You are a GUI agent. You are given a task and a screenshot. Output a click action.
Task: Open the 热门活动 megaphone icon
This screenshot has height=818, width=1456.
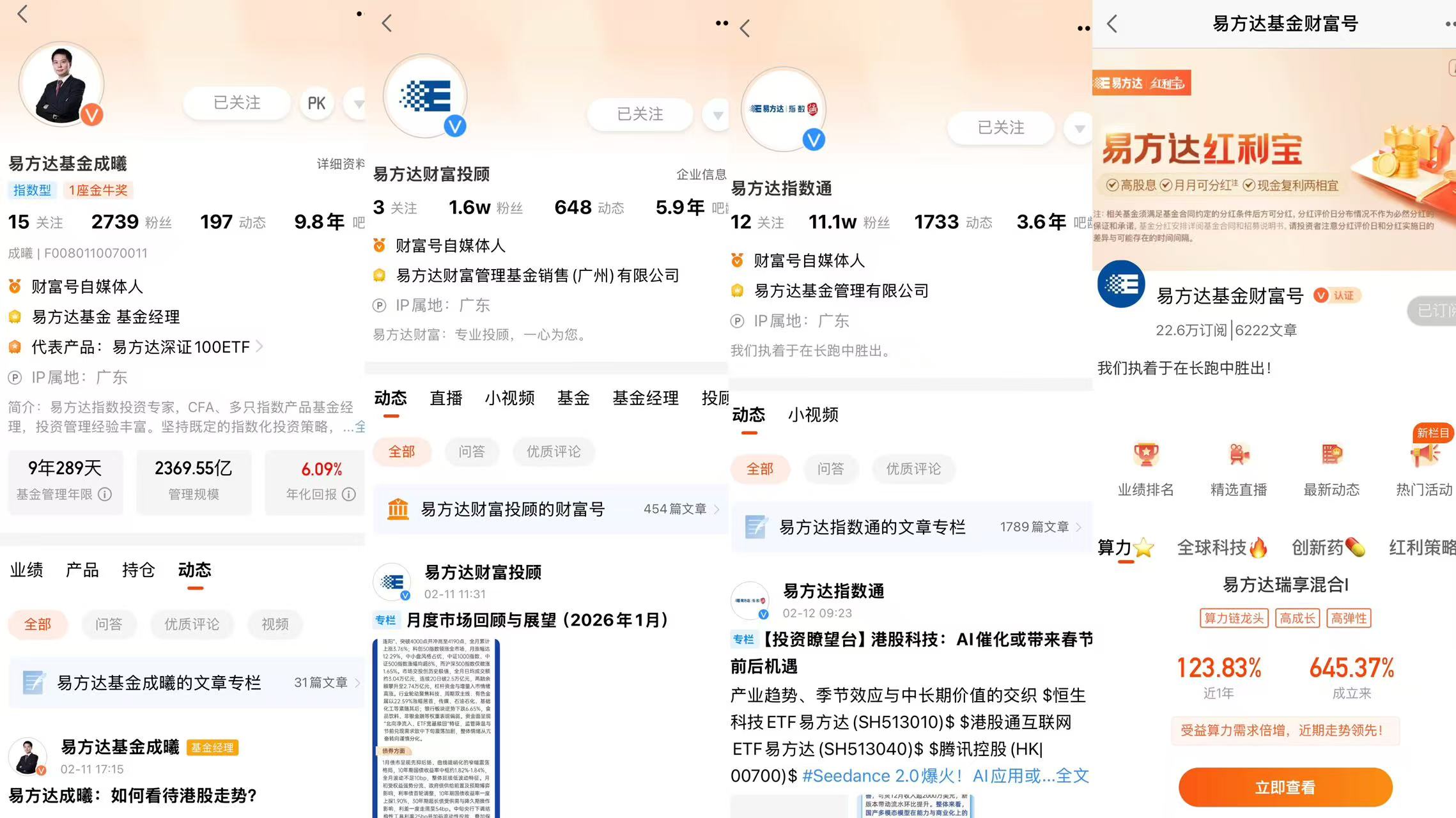click(1424, 454)
